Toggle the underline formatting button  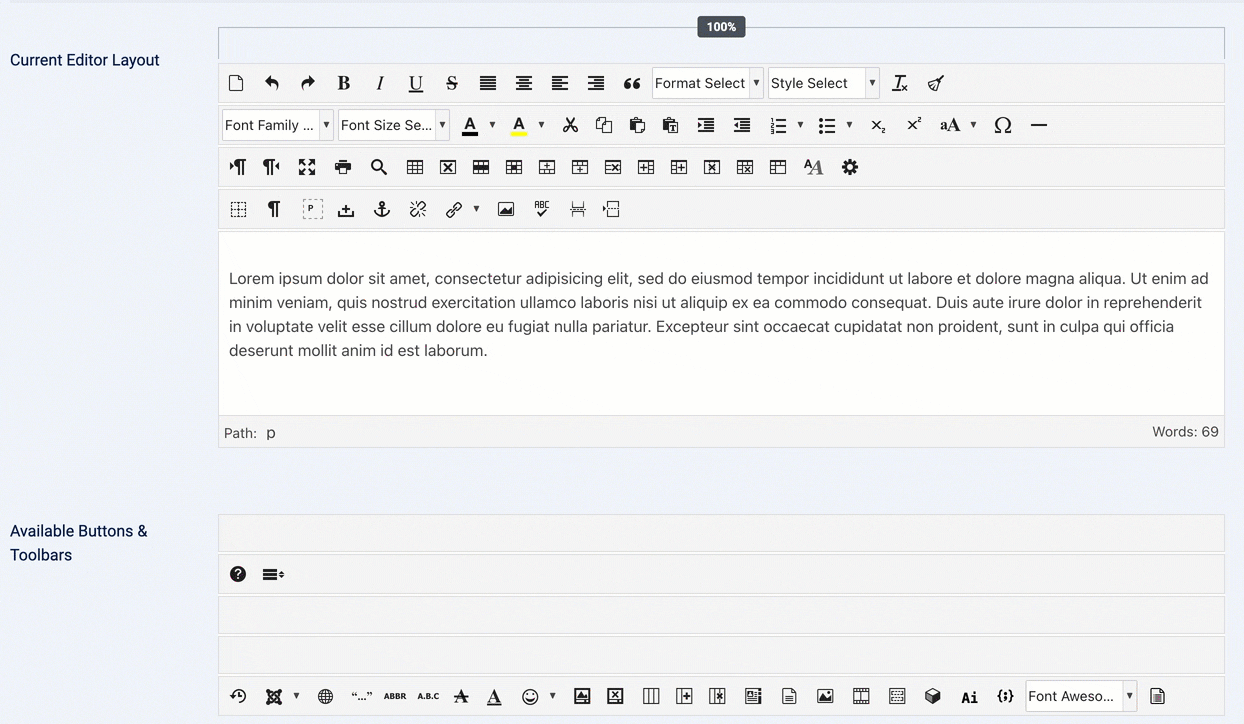click(415, 84)
